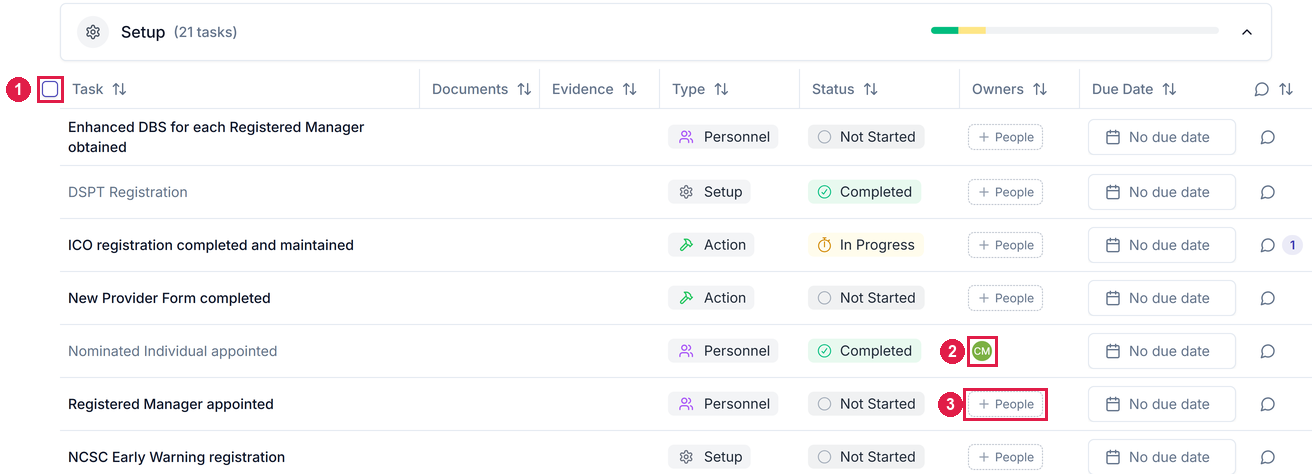Click Setup type tag on DSPT Registration row
This screenshot has height=474, width=1312.
pyautogui.click(x=709, y=192)
